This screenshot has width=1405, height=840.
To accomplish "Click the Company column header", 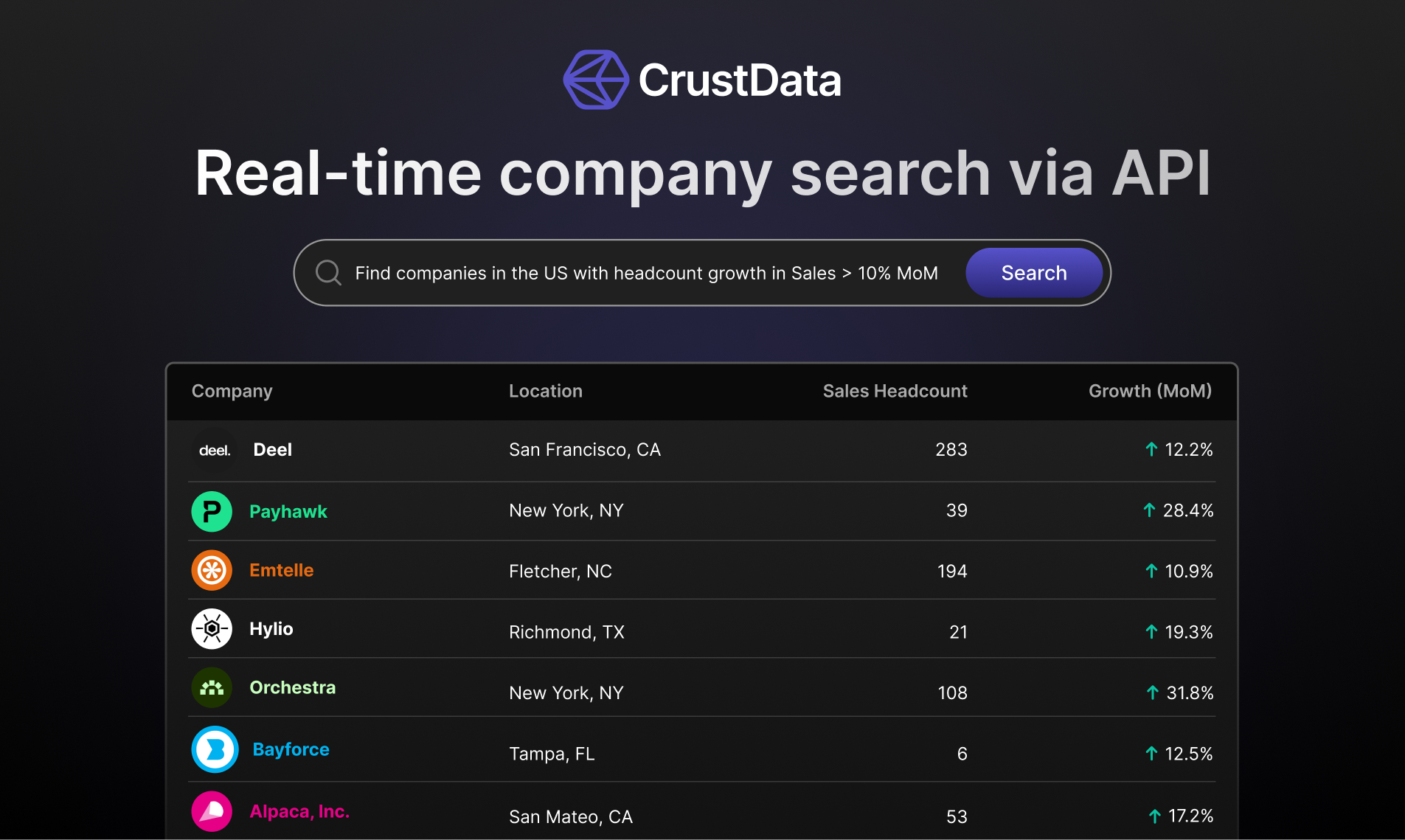I will (232, 392).
